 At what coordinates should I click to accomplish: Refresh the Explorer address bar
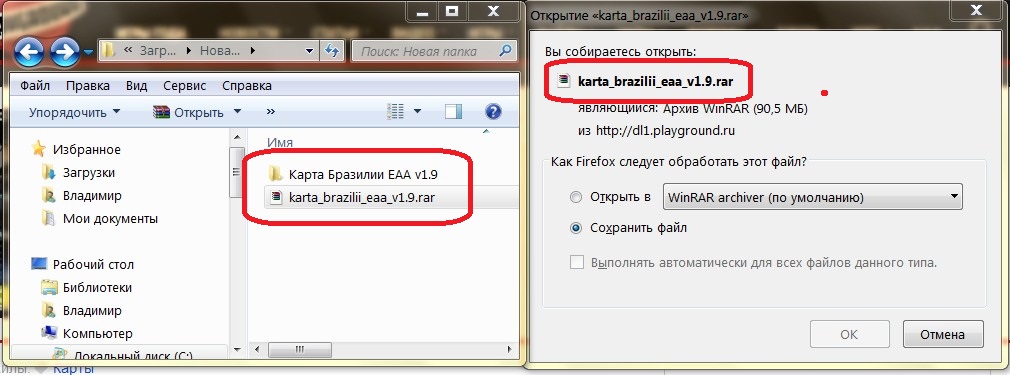click(332, 50)
